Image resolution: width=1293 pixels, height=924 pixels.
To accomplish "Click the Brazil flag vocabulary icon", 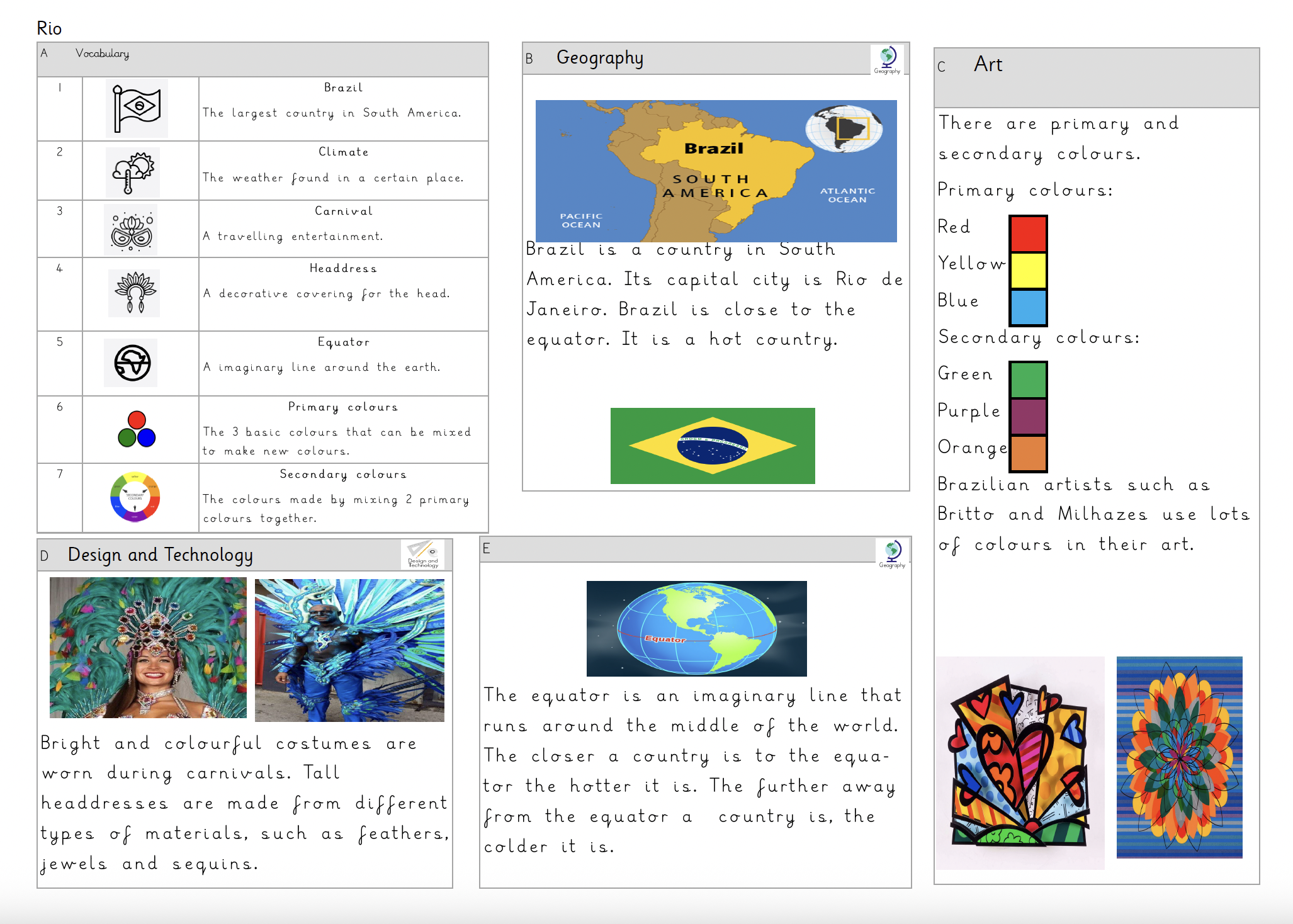I will [x=137, y=108].
